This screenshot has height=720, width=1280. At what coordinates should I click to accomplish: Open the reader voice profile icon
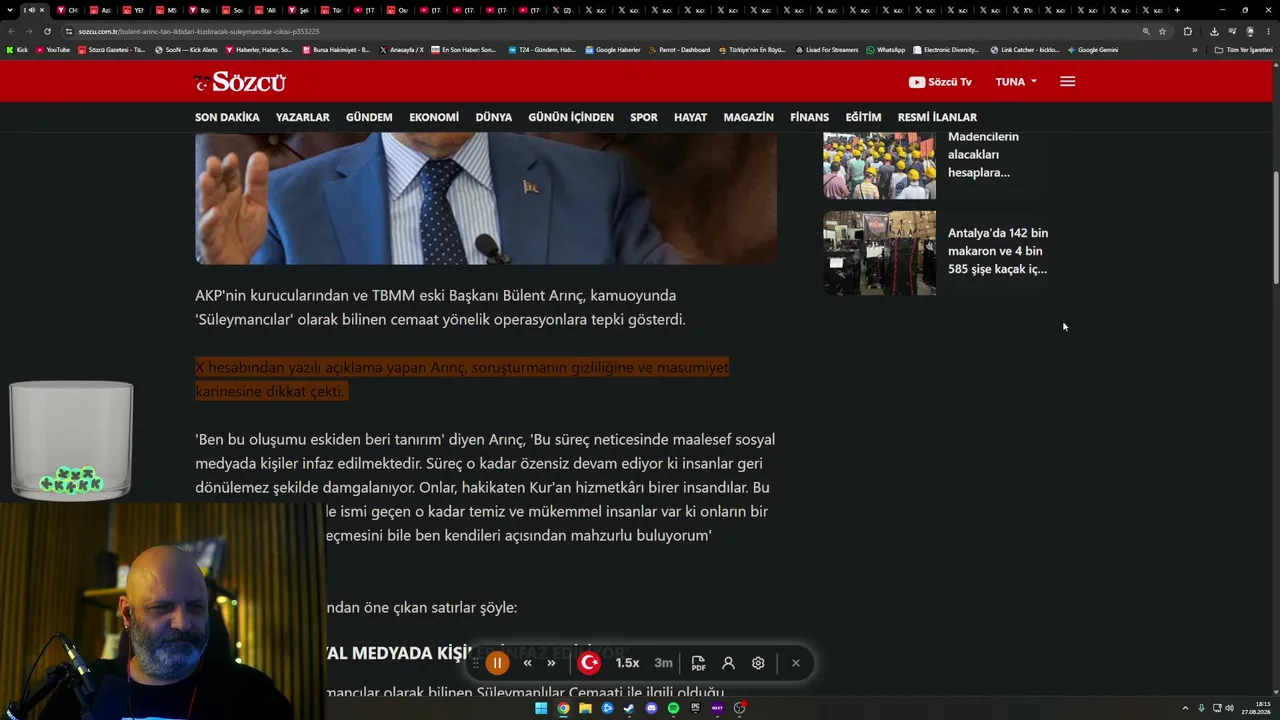728,663
